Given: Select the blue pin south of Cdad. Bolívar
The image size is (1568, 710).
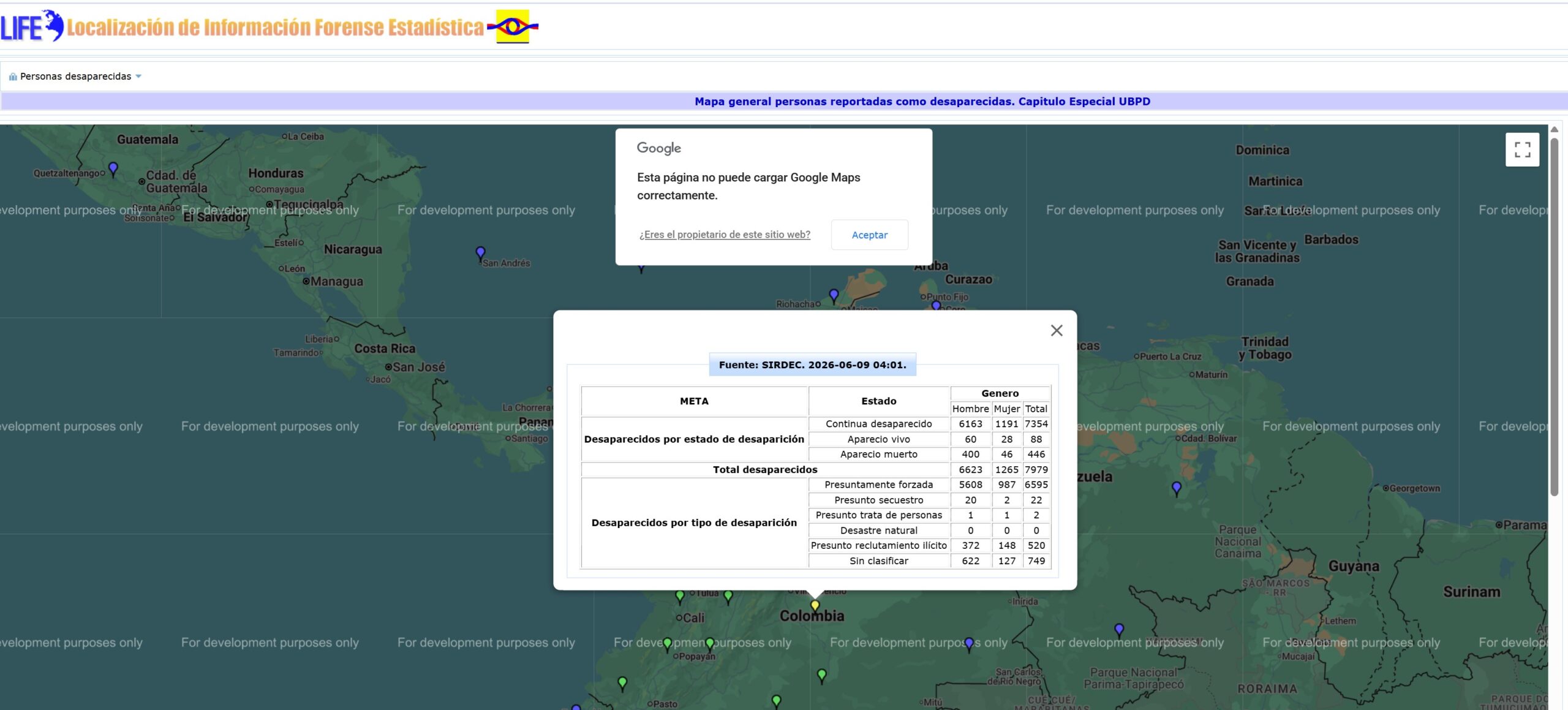Looking at the screenshot, I should 1176,489.
